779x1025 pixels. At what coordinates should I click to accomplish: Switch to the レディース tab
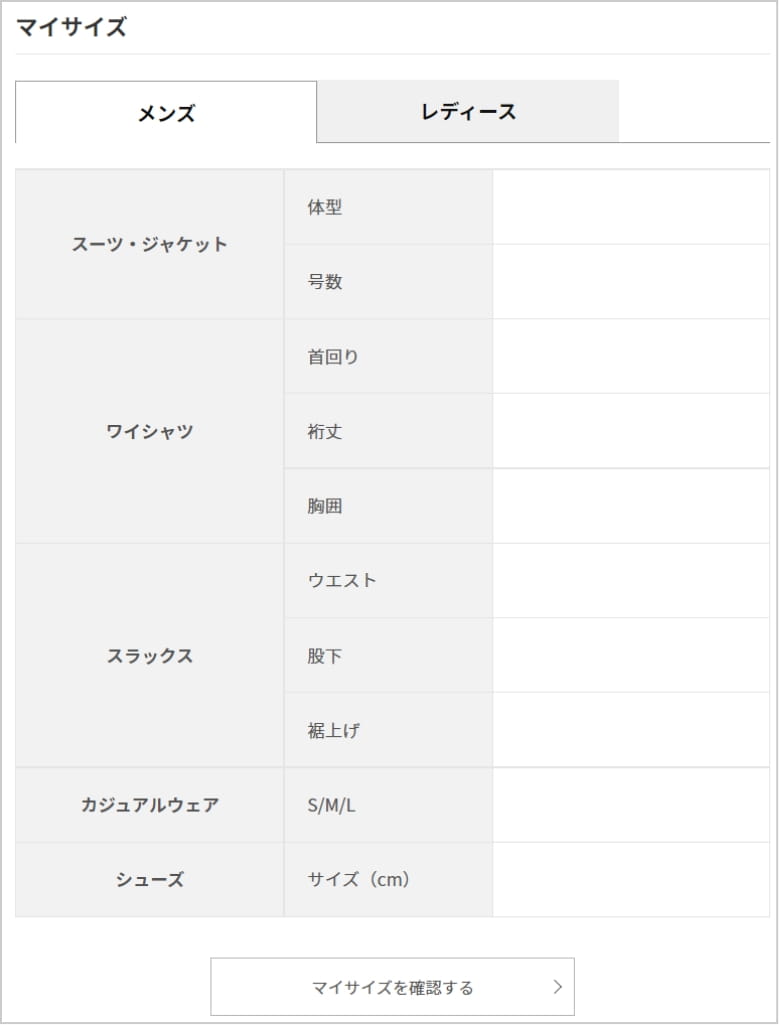pos(468,111)
